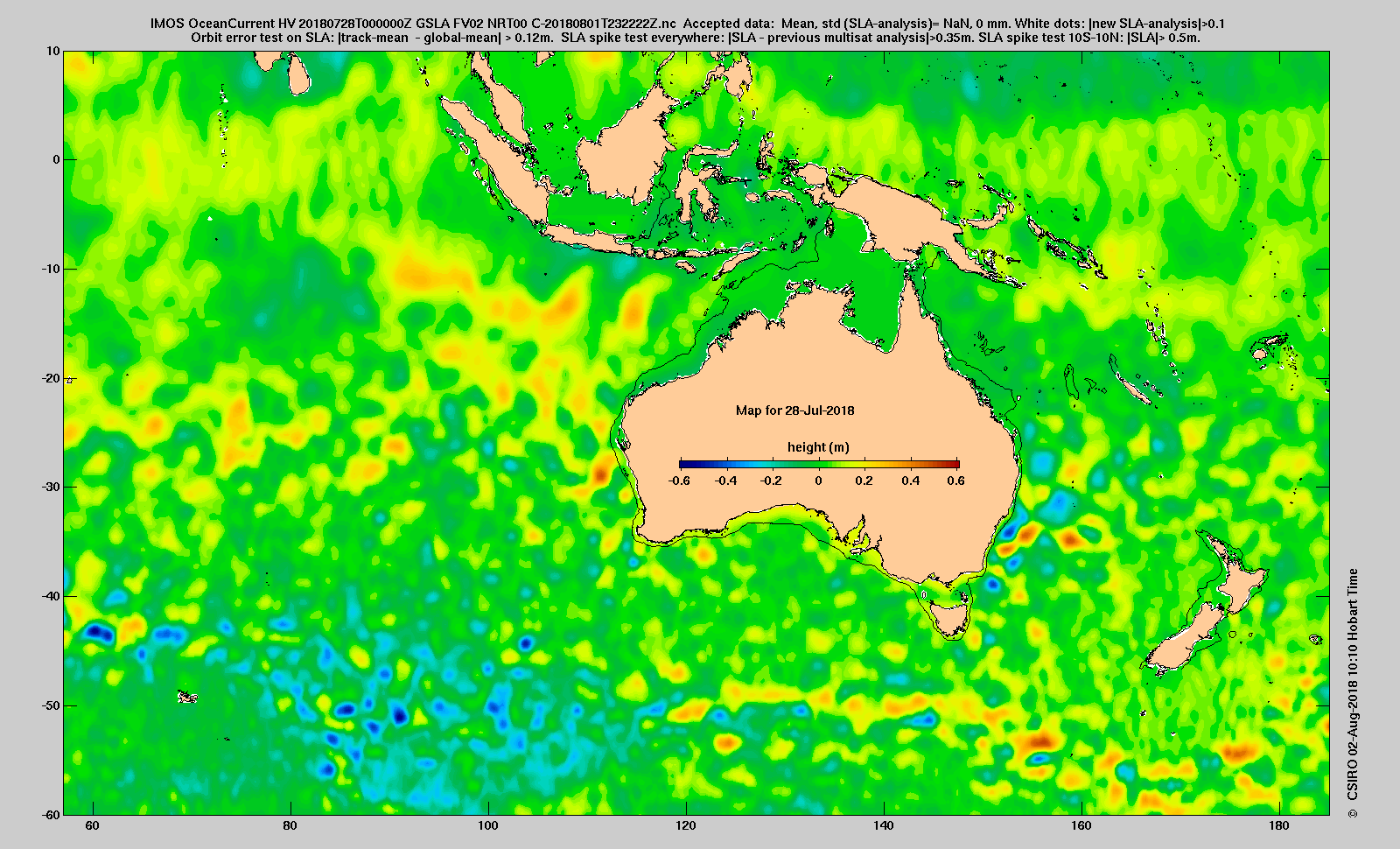Click the 0 colorbar tick label
The image size is (1400, 849).
(819, 481)
